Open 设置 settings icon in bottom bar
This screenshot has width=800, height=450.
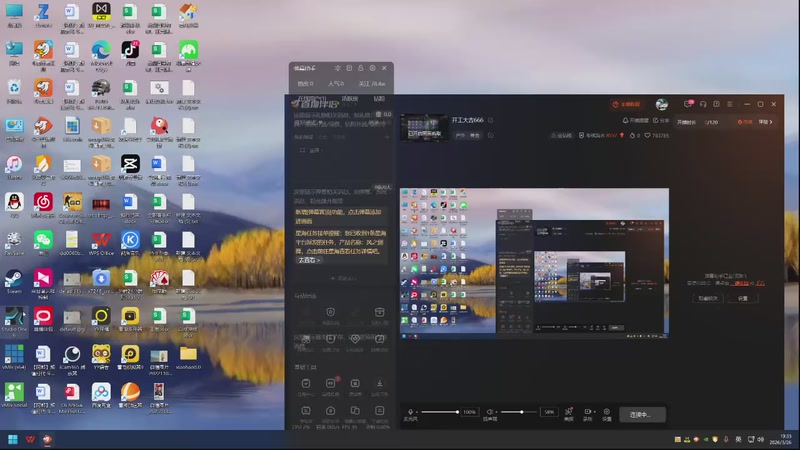tap(607, 414)
